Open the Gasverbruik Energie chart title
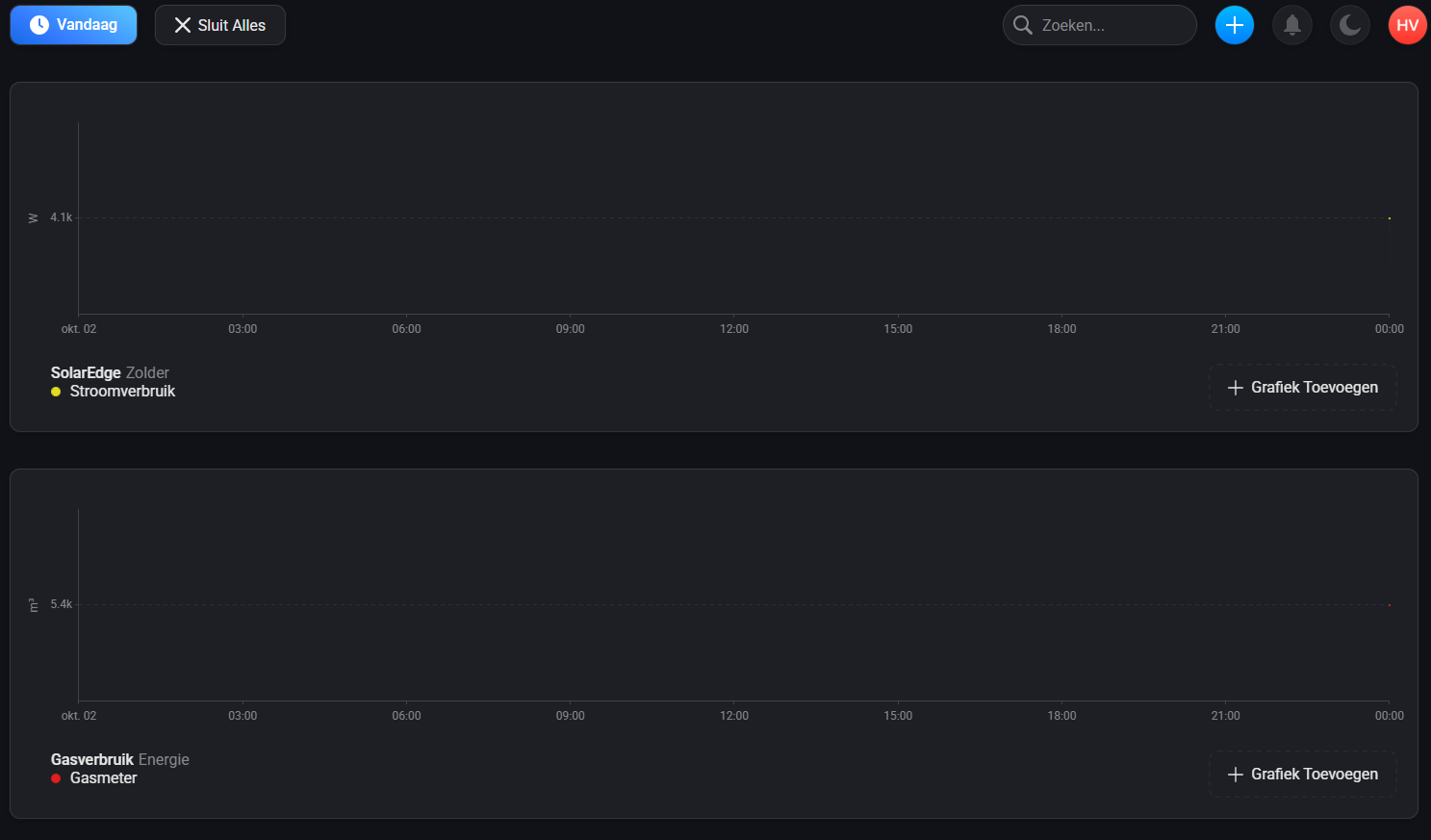Screen dimensions: 1431x840 [x=119, y=759]
